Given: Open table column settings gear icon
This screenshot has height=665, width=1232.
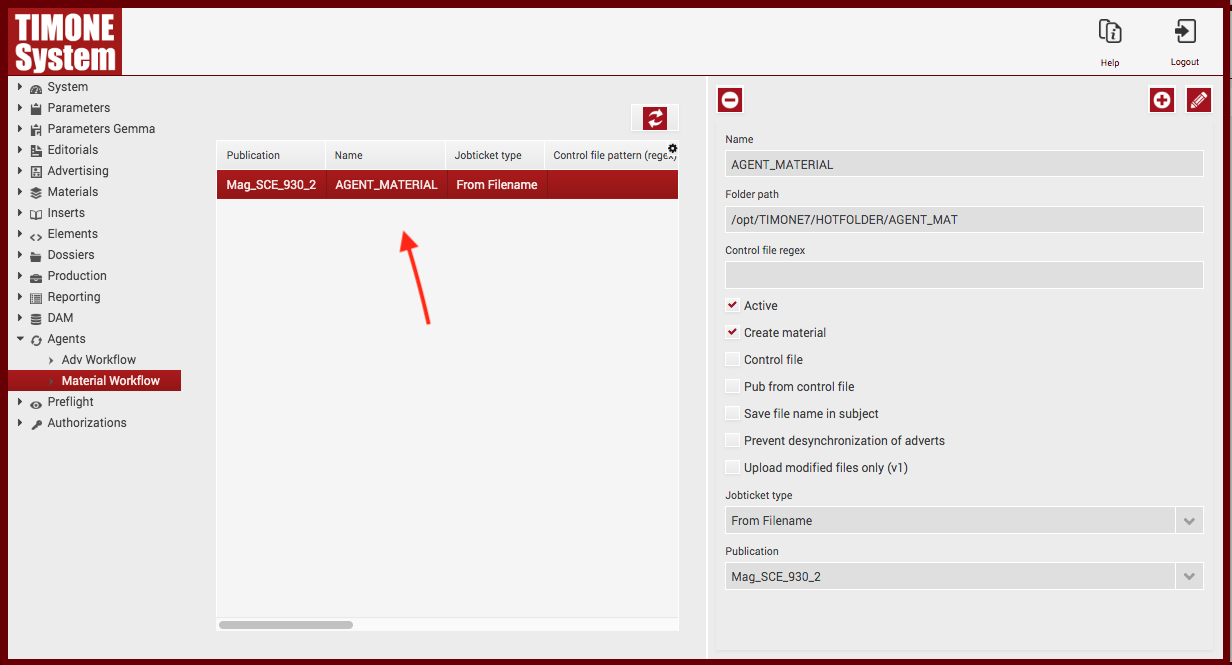Looking at the screenshot, I should [x=672, y=148].
